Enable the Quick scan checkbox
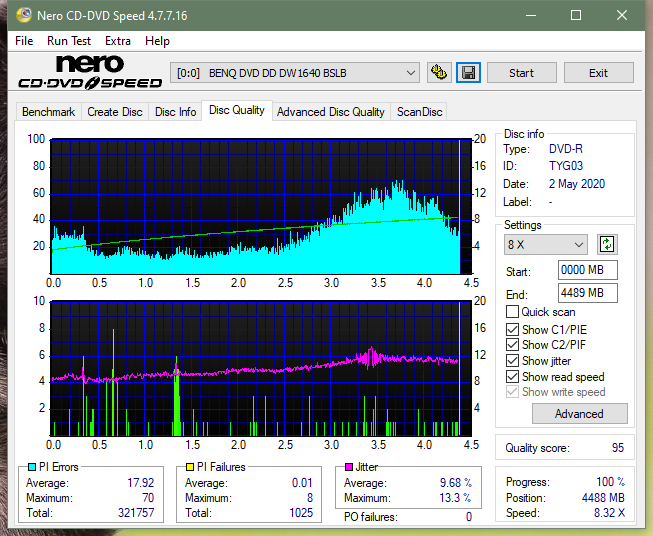The image size is (653, 536). click(x=512, y=312)
